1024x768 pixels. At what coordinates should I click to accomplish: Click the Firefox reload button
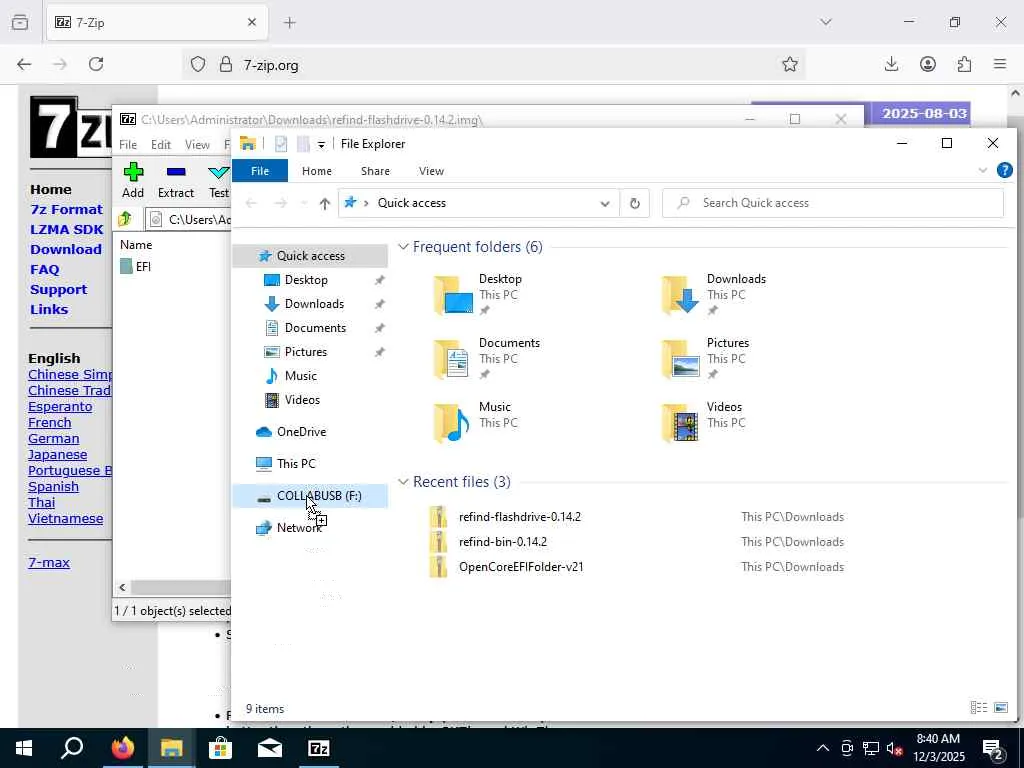96,64
